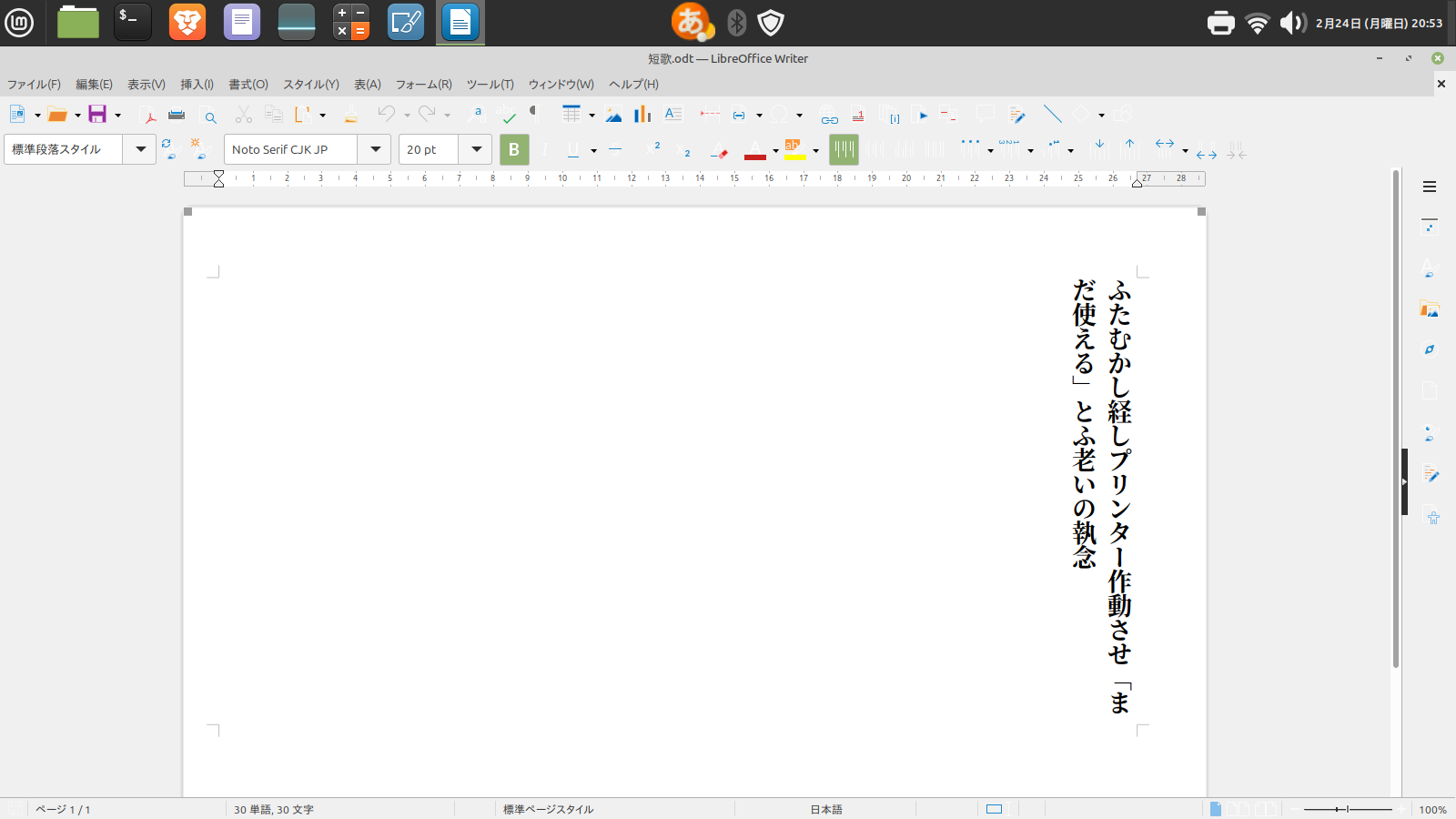Viewport: 1456px width, 819px height.
Task: Insert a chart from the toolbar
Action: point(642,115)
